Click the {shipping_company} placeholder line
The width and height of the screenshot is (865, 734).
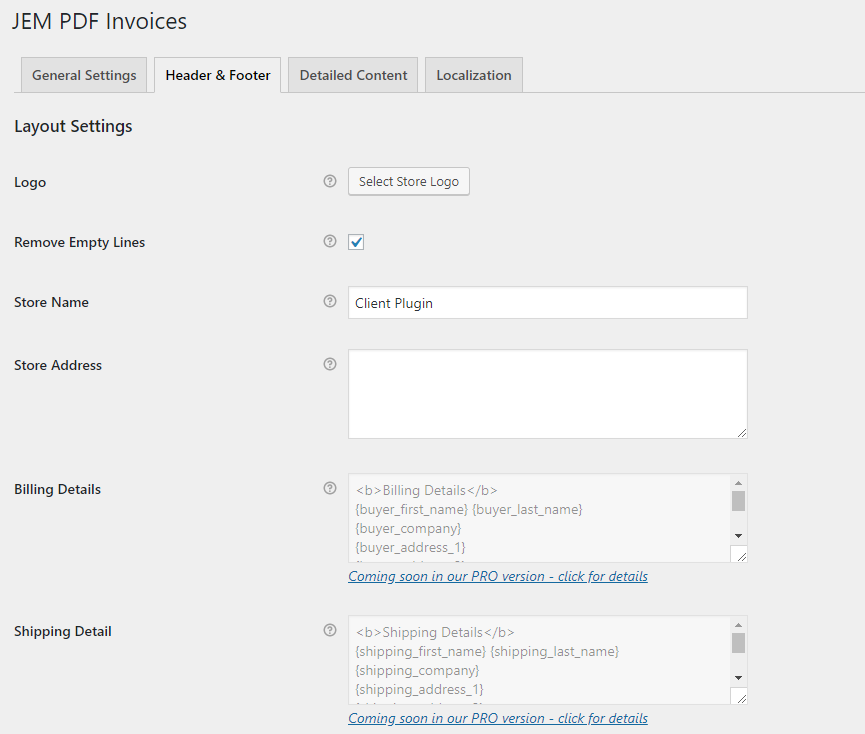tap(417, 671)
